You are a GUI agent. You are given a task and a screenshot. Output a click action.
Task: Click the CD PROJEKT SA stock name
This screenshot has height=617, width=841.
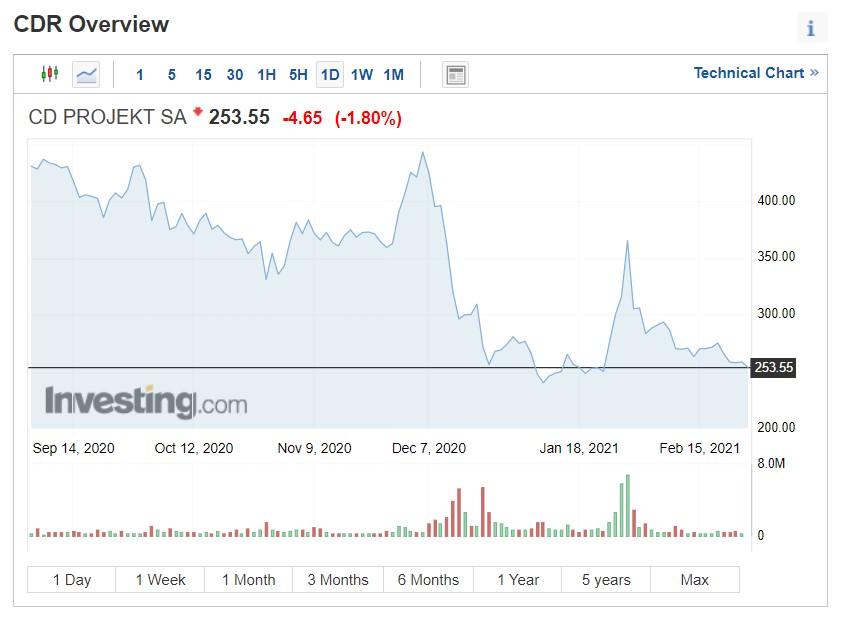tap(107, 117)
